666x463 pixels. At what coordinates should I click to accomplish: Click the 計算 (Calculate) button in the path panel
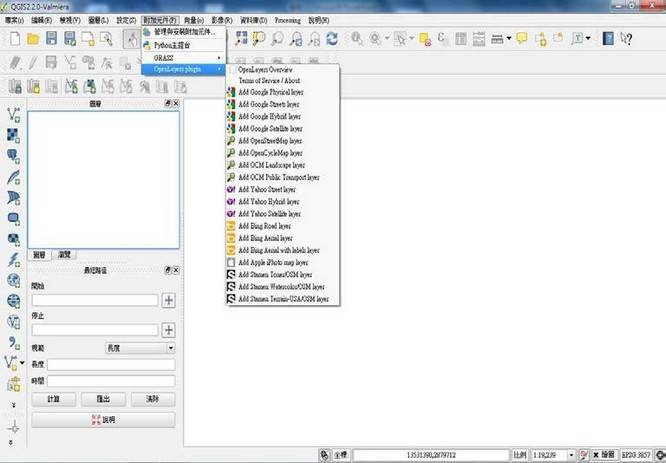click(54, 399)
